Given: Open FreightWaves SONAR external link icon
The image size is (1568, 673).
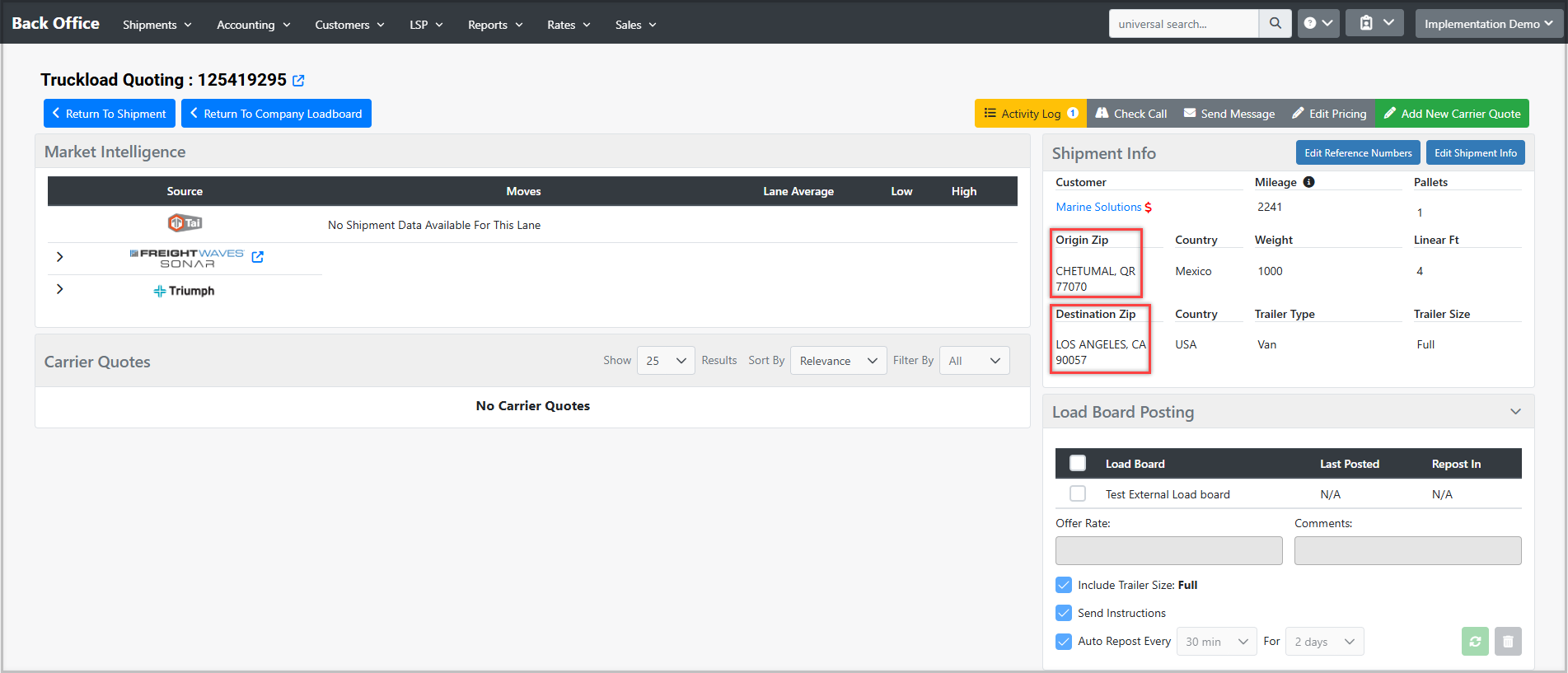Looking at the screenshot, I should coord(258,257).
